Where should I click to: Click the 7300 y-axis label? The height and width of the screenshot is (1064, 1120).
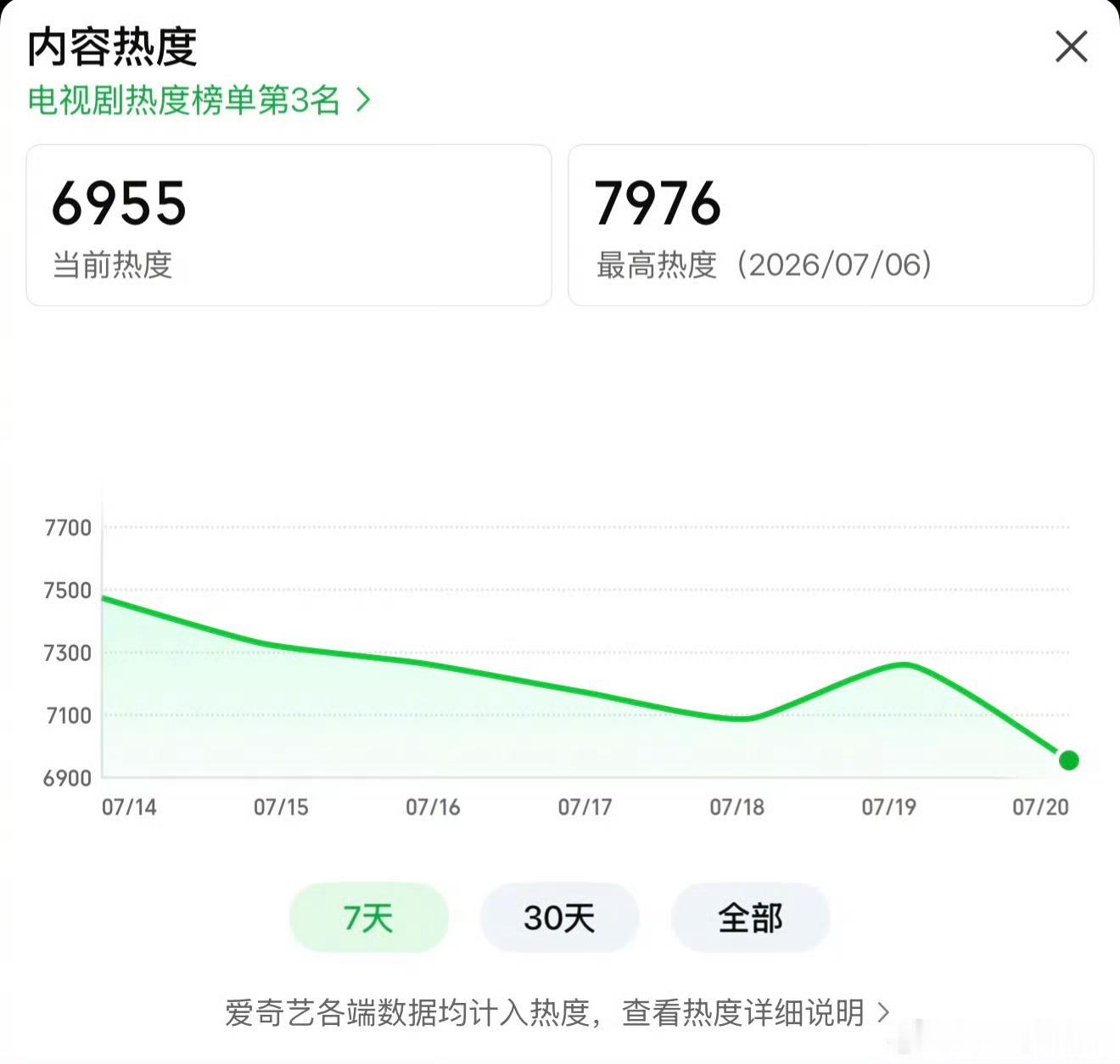tap(68, 653)
